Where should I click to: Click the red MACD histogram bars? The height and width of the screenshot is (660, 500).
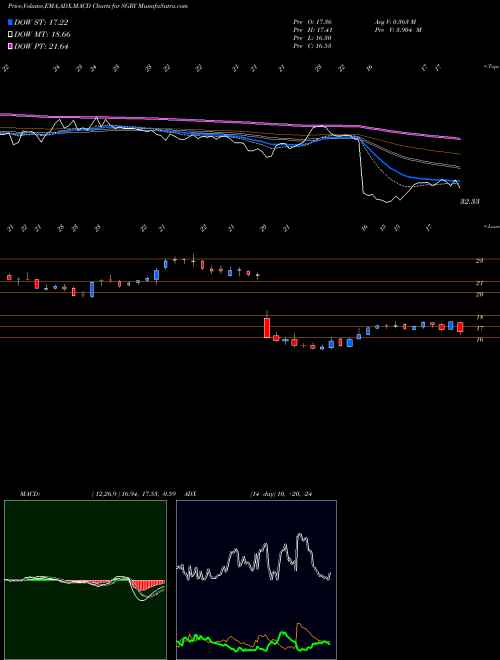(x=147, y=585)
